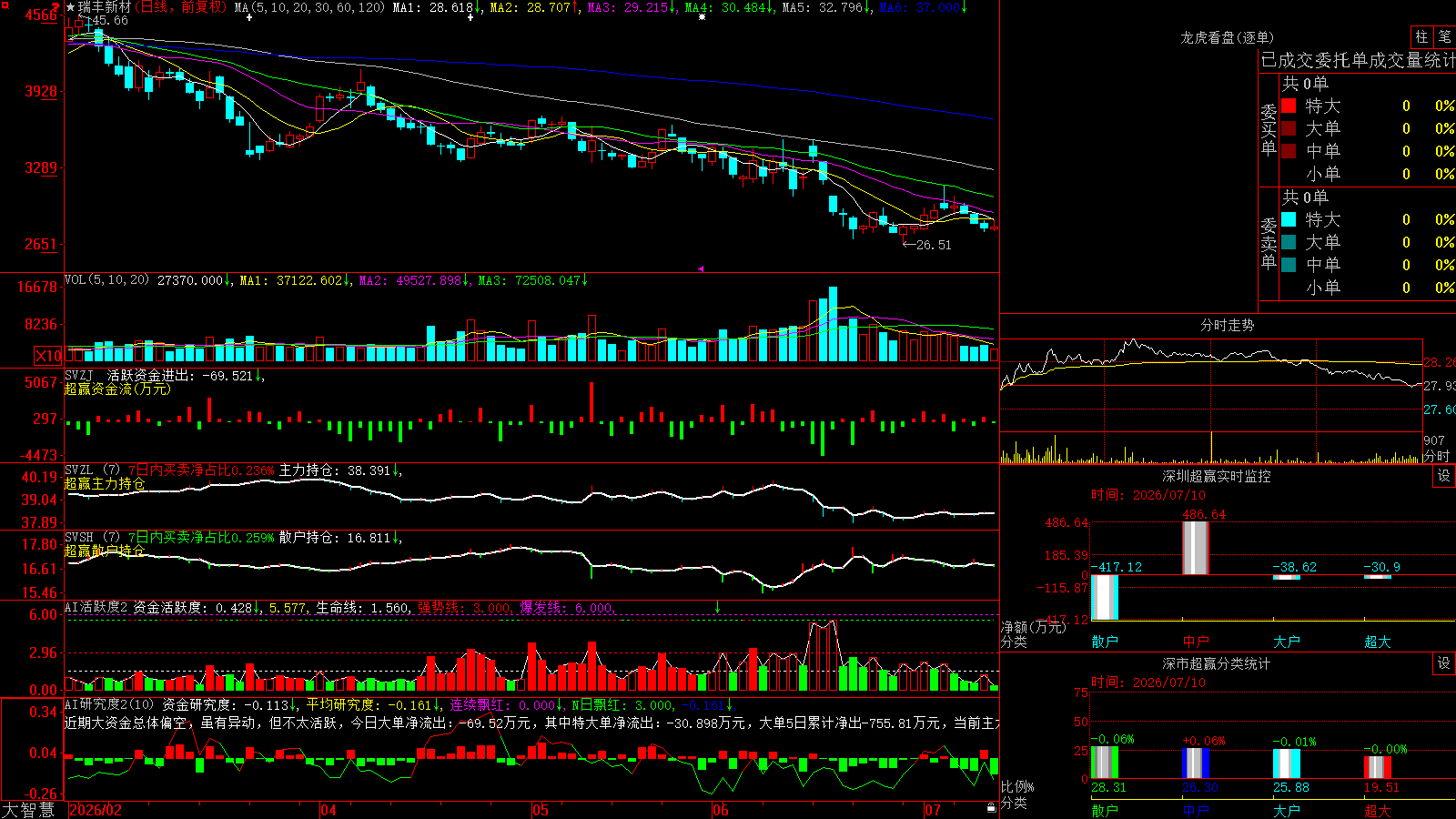Click the VOL(5,10,20) indicator label
1456x819 pixels.
(107, 280)
